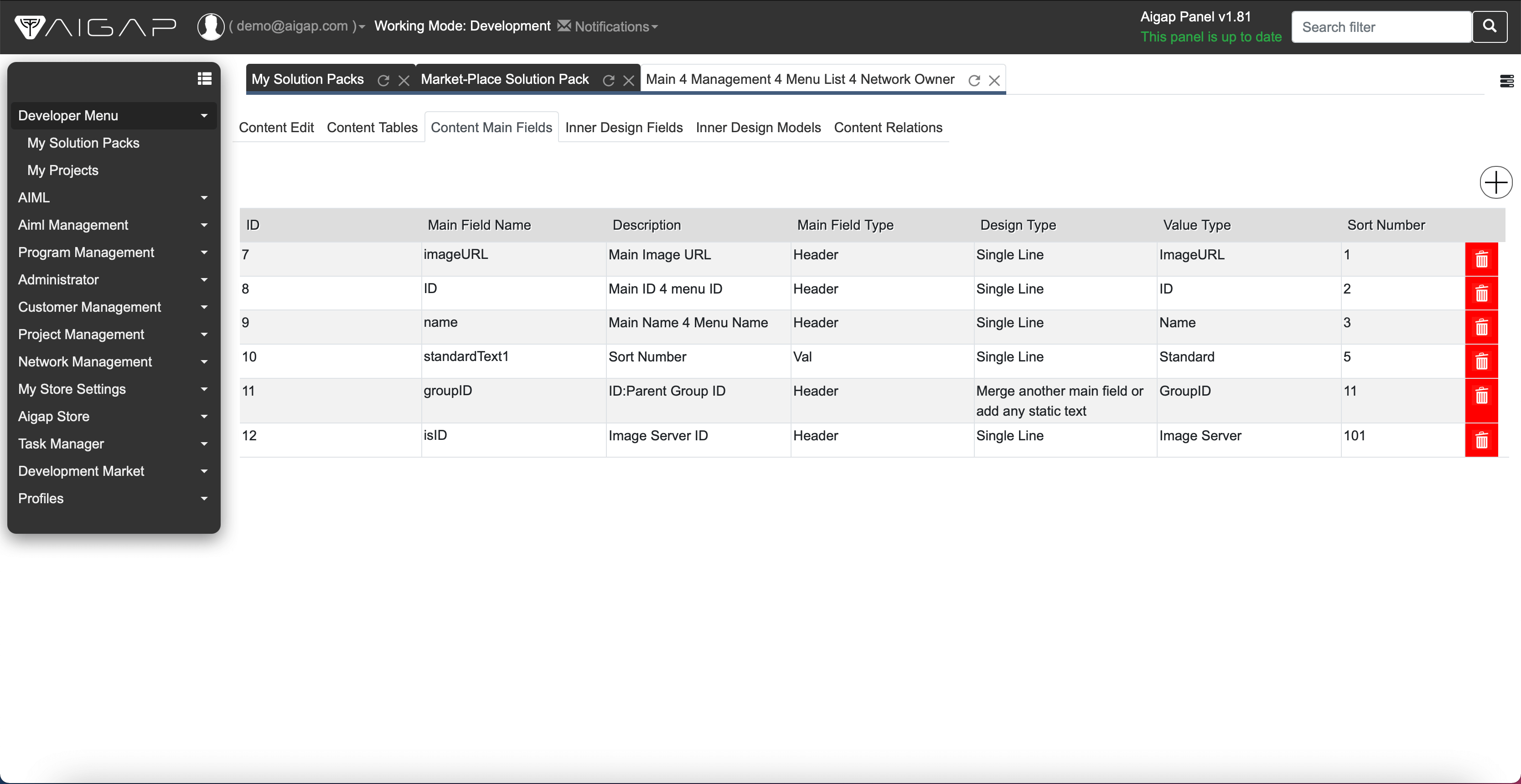The width and height of the screenshot is (1521, 784).
Task: Switch to Content Tables tab
Action: (x=372, y=128)
